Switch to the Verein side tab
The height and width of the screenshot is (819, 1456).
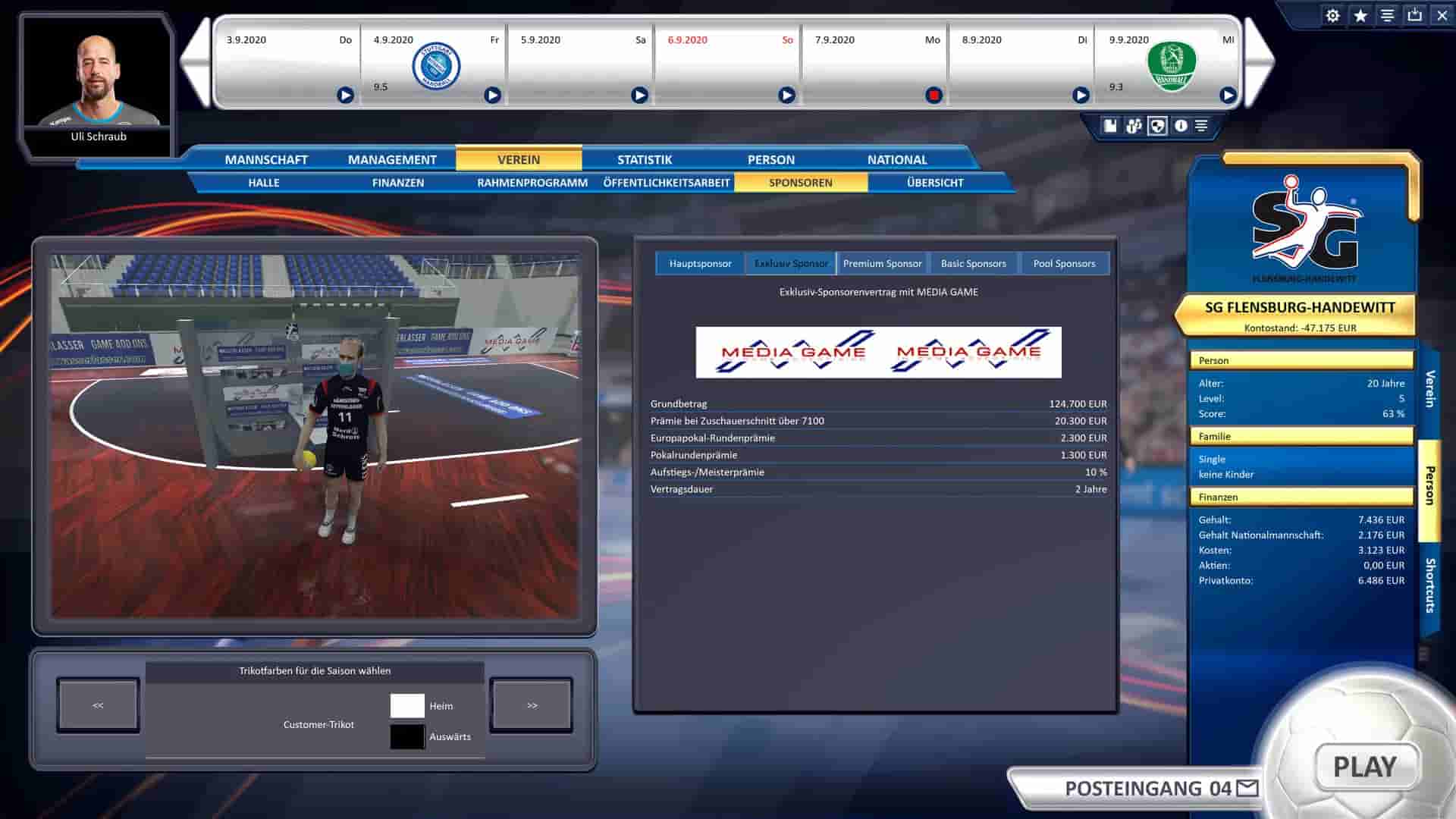pyautogui.click(x=1430, y=389)
